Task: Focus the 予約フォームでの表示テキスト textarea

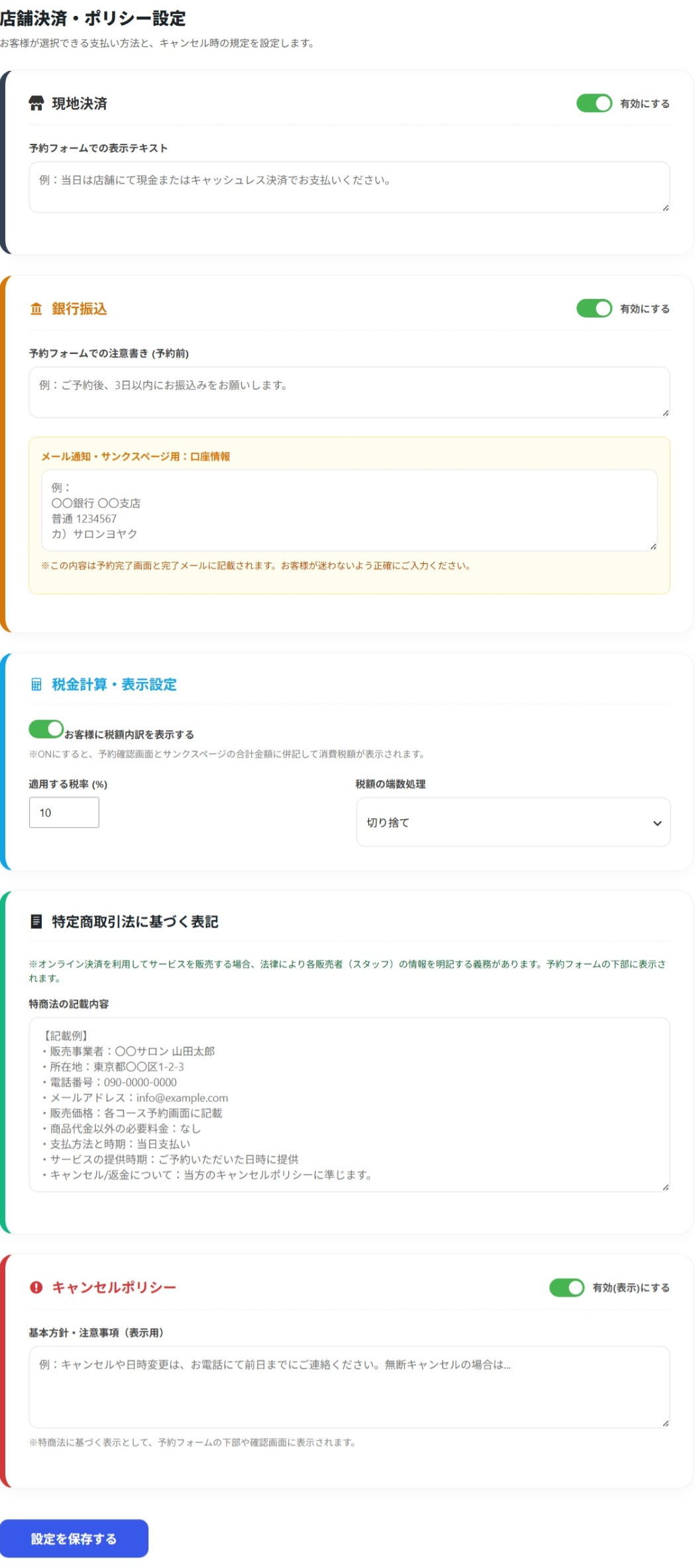Action: [349, 187]
